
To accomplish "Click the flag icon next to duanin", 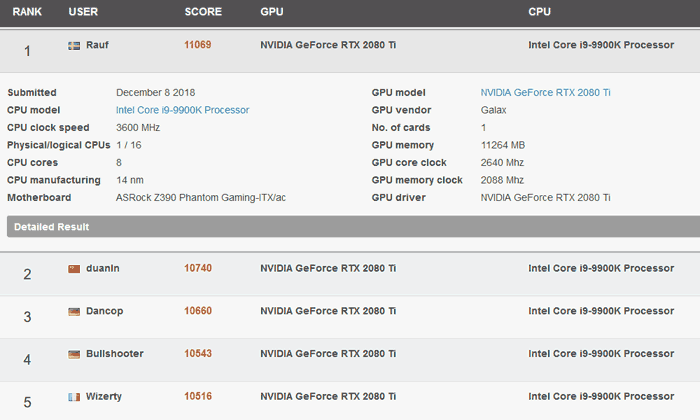I will [x=74, y=269].
